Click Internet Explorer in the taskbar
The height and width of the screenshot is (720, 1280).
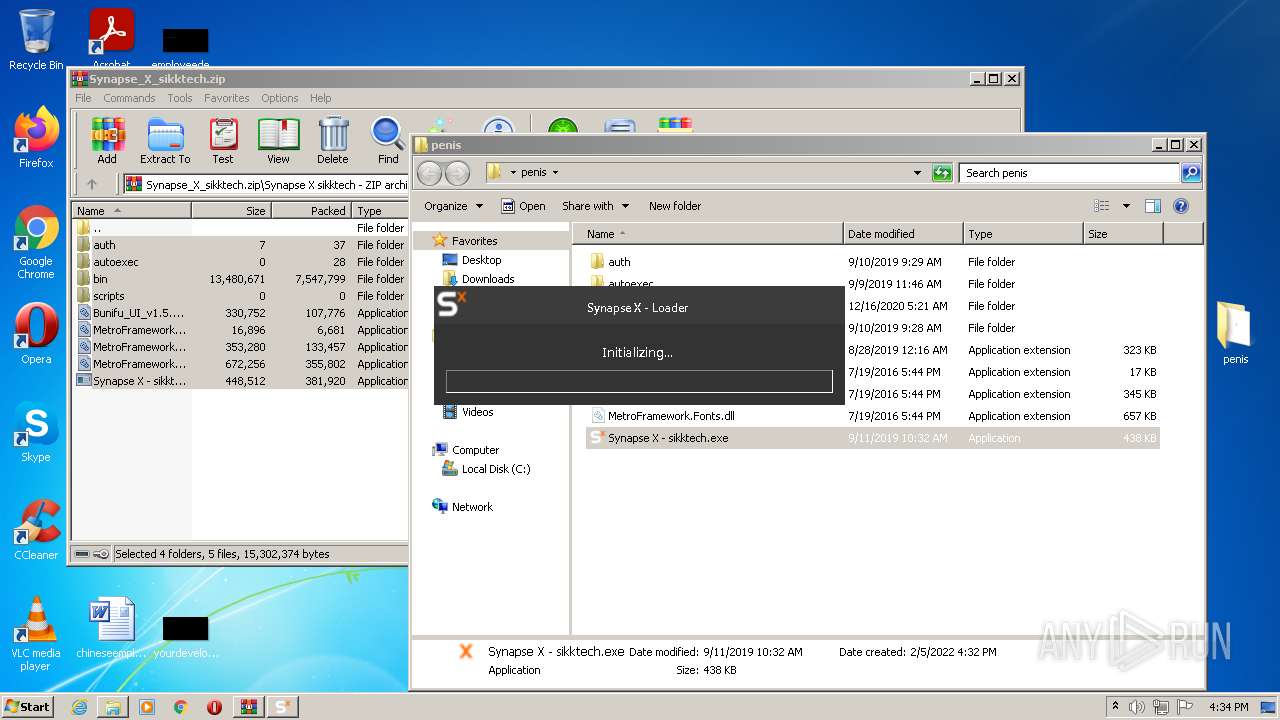pos(79,707)
